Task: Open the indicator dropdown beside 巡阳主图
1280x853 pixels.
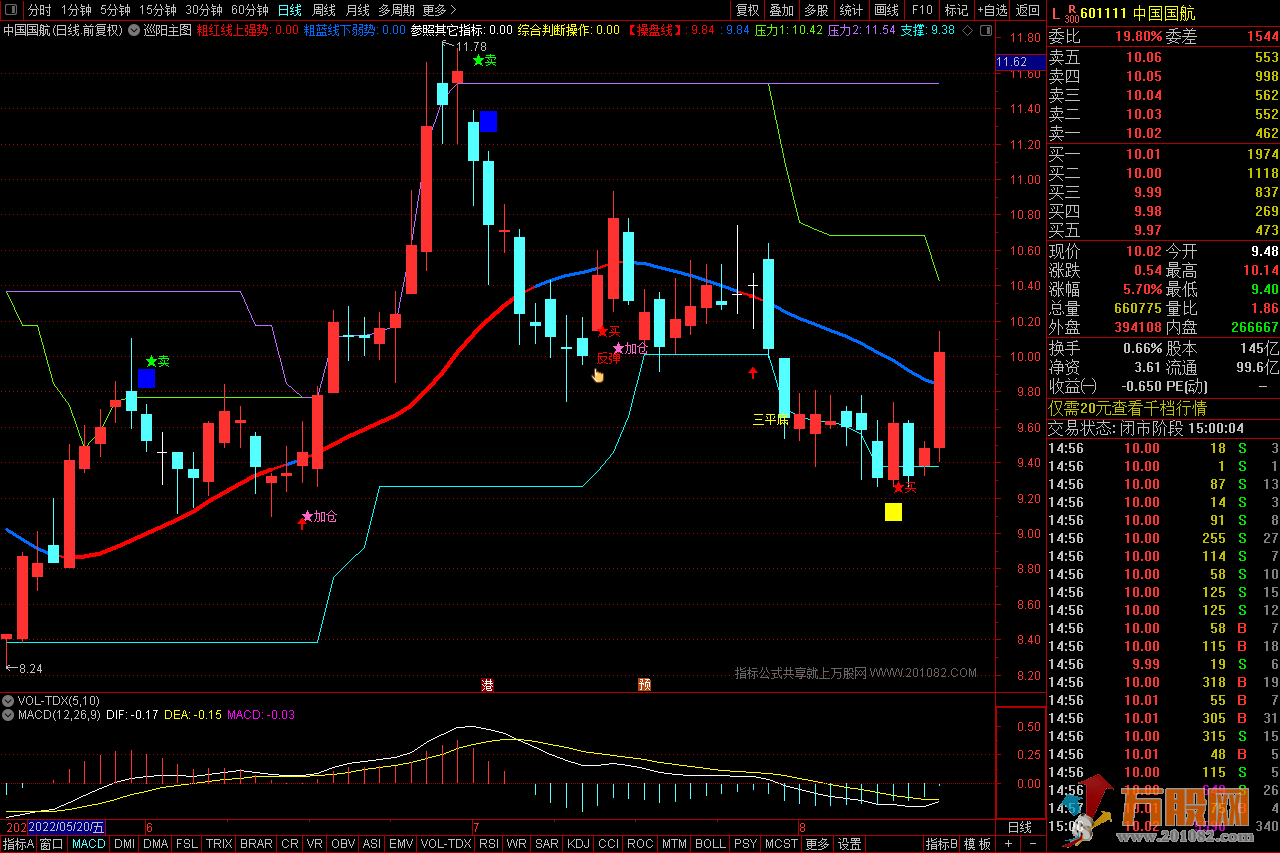Action: [x=135, y=30]
